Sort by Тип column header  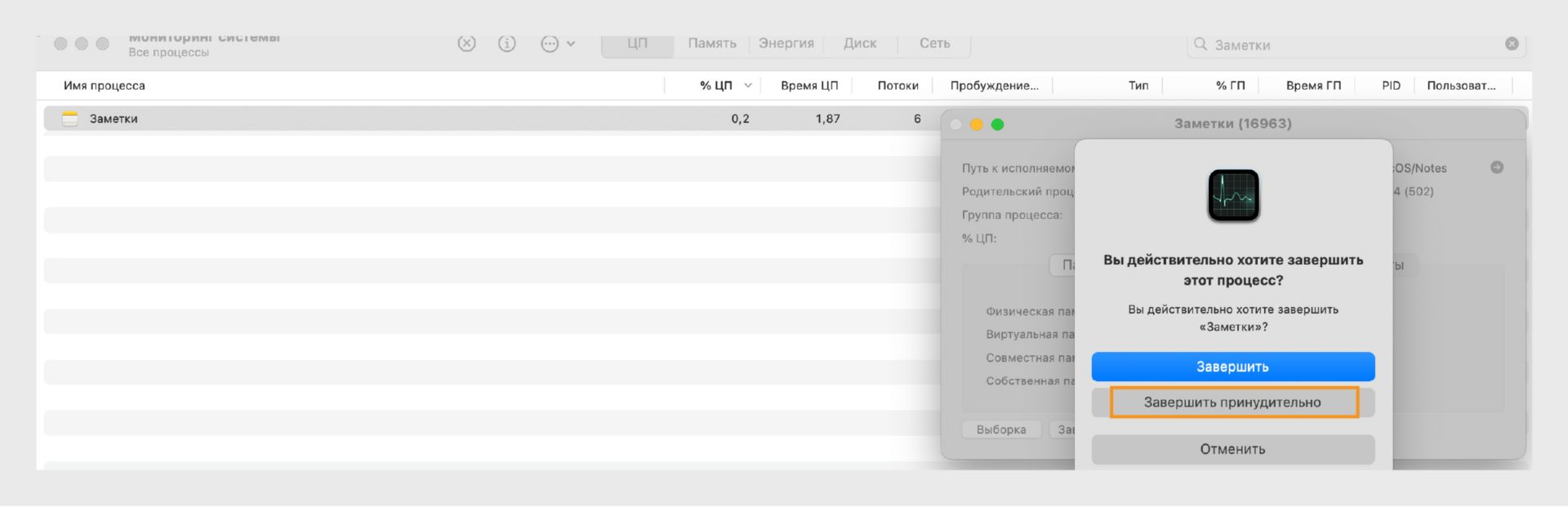(x=1138, y=86)
